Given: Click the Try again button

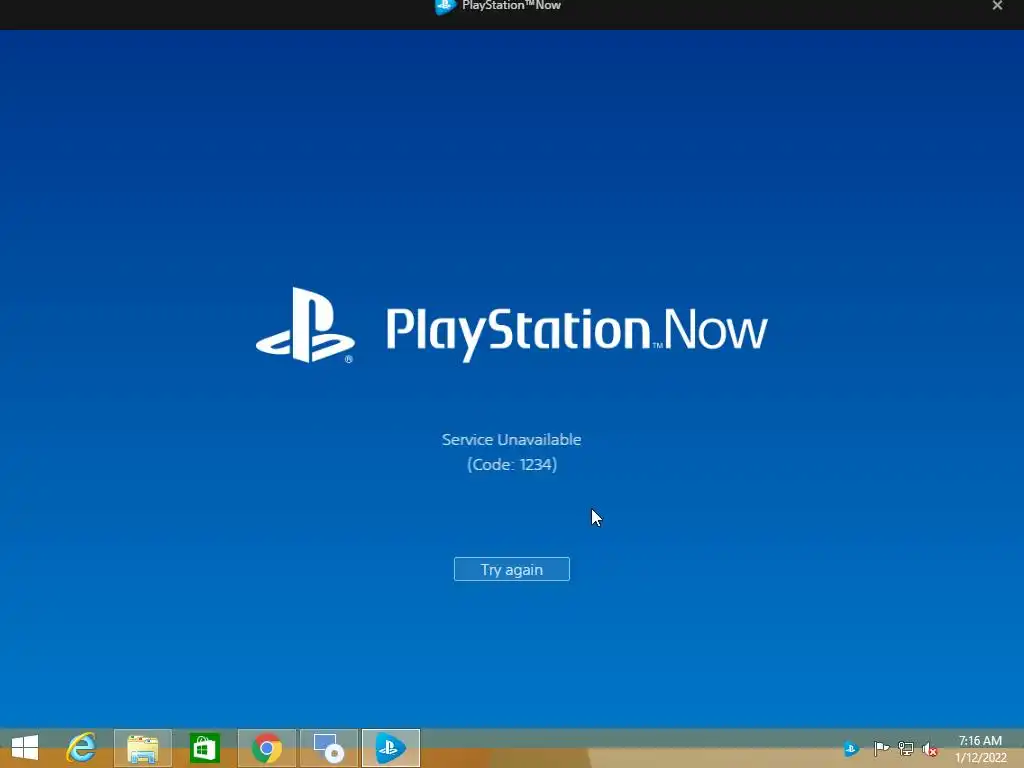Looking at the screenshot, I should 511,569.
